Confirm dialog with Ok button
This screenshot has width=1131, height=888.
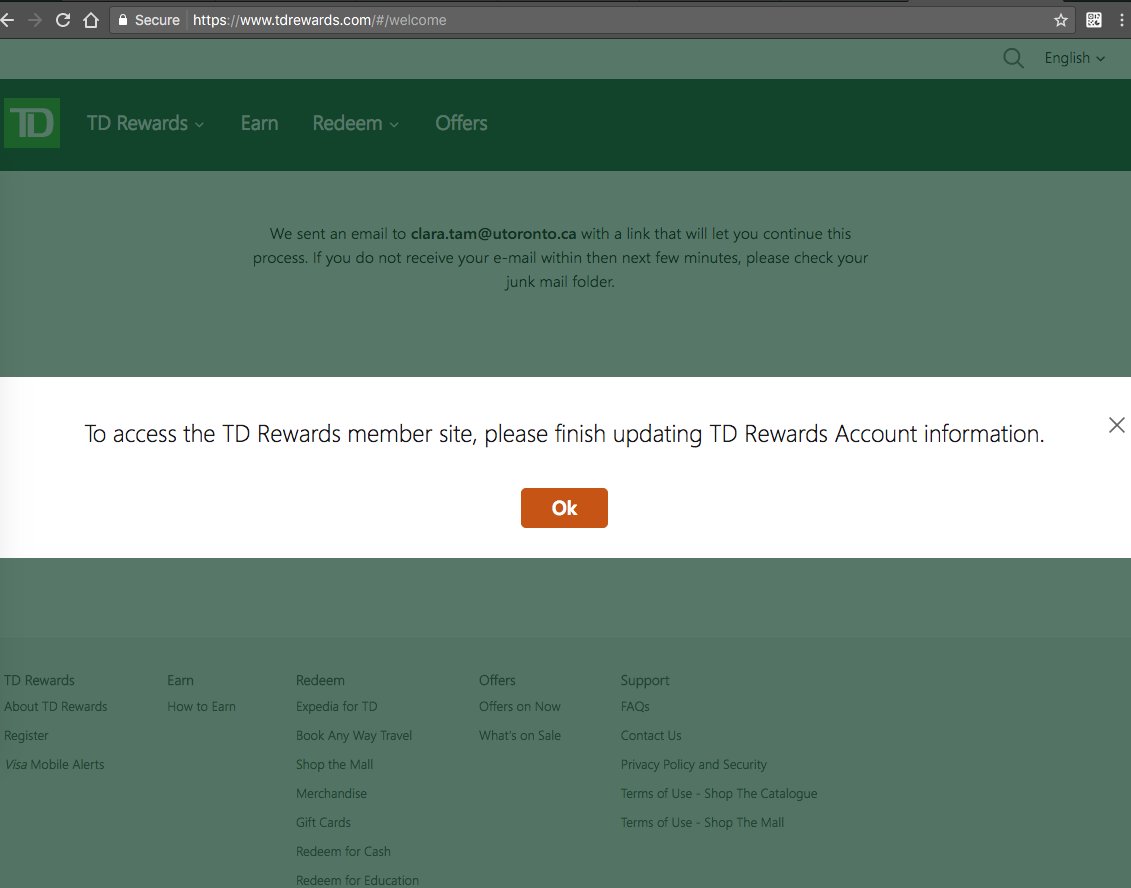(x=564, y=508)
